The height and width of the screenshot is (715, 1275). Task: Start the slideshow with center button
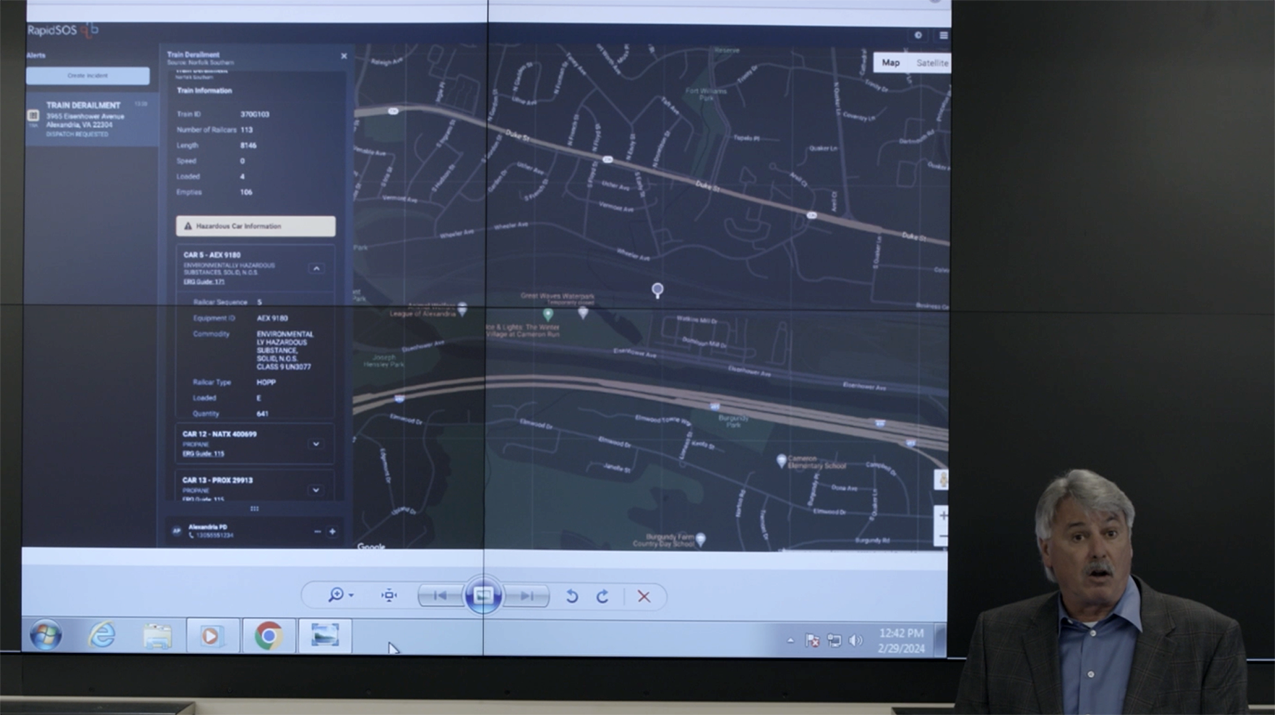point(483,596)
